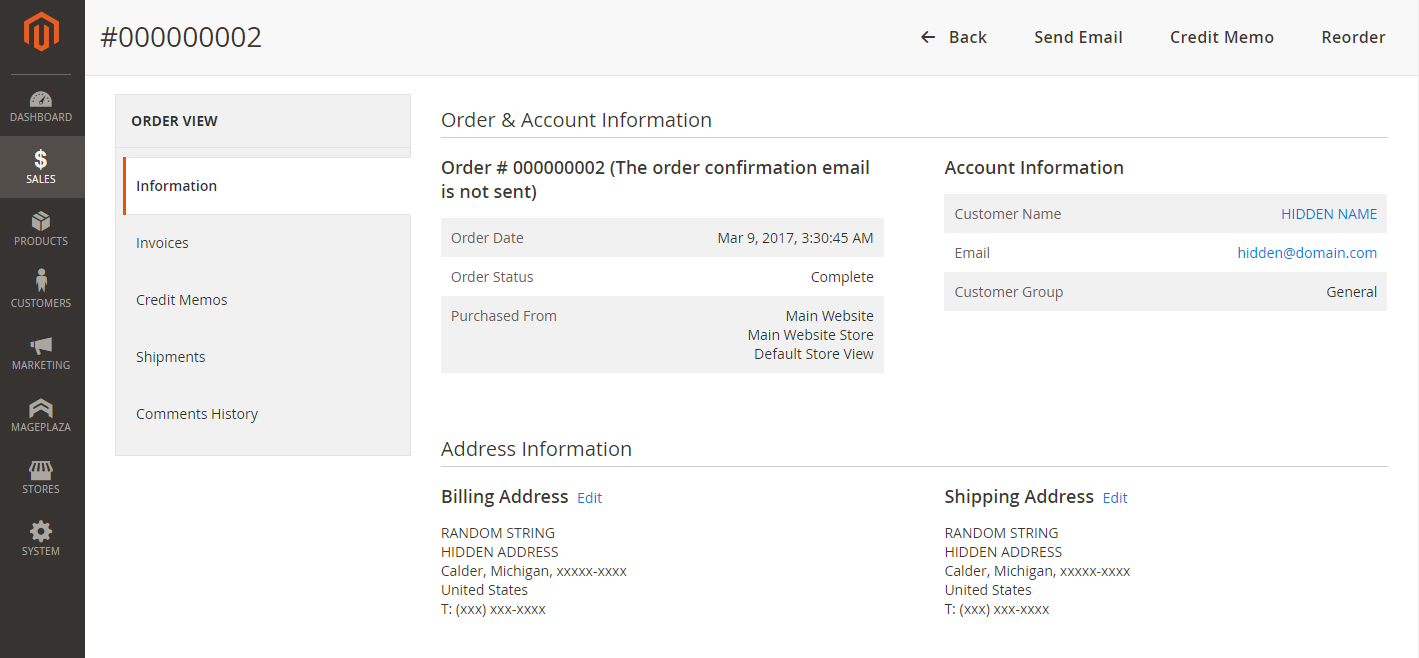Select the Information tab in Order View
1419x658 pixels.
tap(267, 186)
